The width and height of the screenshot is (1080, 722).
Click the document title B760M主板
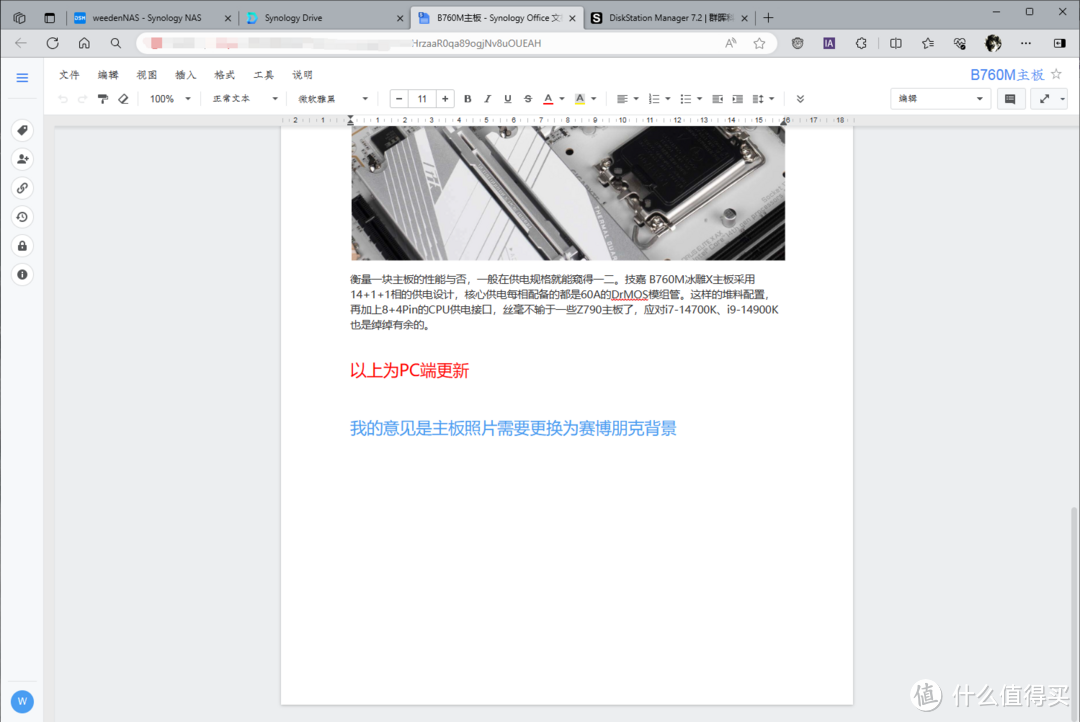coord(1007,74)
